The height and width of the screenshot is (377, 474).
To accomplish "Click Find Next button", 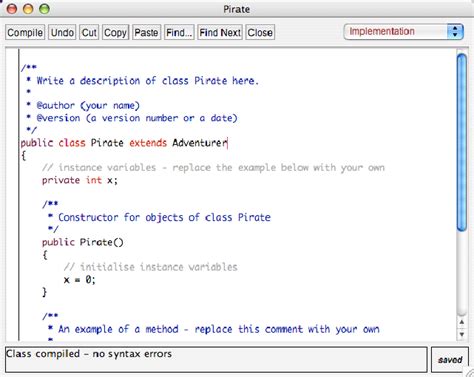I will coord(220,32).
